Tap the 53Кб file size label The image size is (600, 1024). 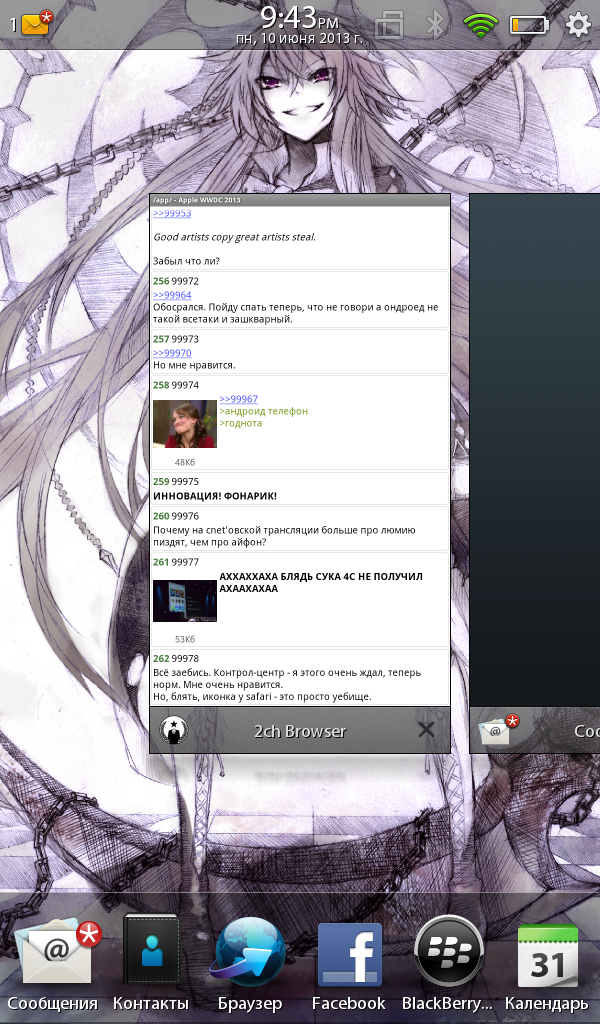click(x=185, y=639)
